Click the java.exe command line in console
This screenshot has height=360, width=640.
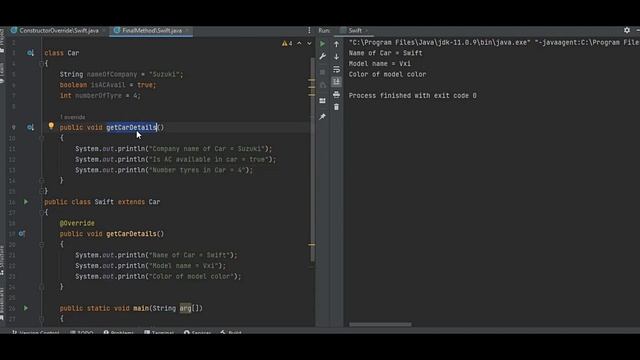[x=494, y=42]
